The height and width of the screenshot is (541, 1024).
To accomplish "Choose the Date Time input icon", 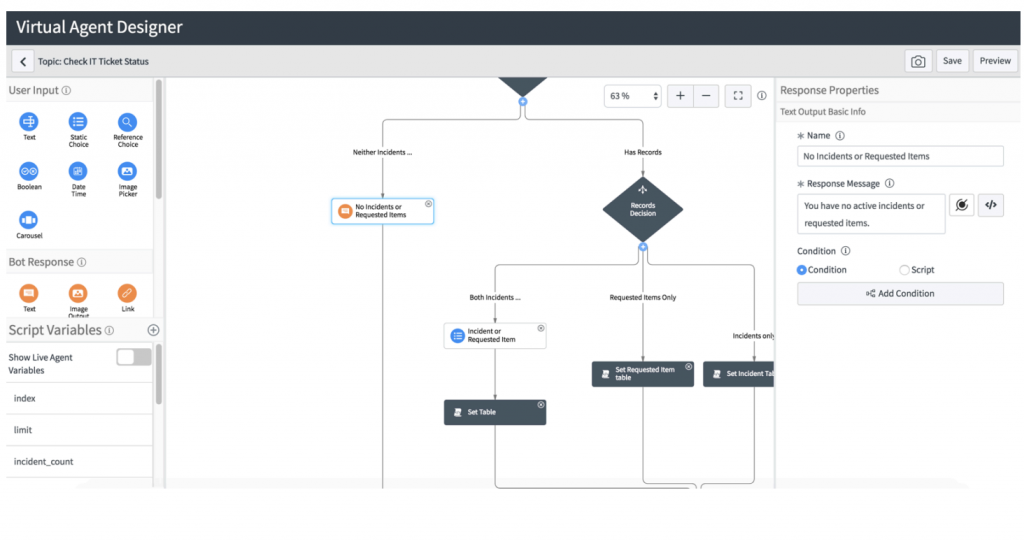I will point(78,172).
